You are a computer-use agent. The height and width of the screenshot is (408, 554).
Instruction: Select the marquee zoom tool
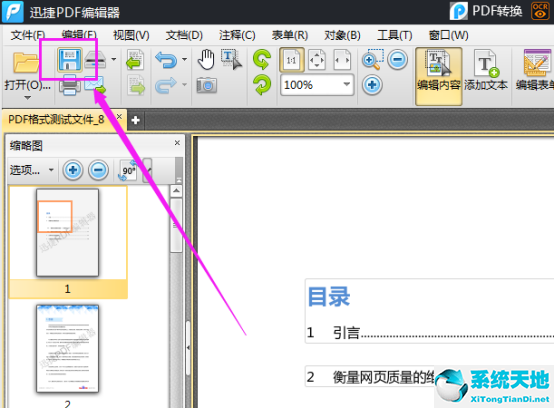[372, 60]
